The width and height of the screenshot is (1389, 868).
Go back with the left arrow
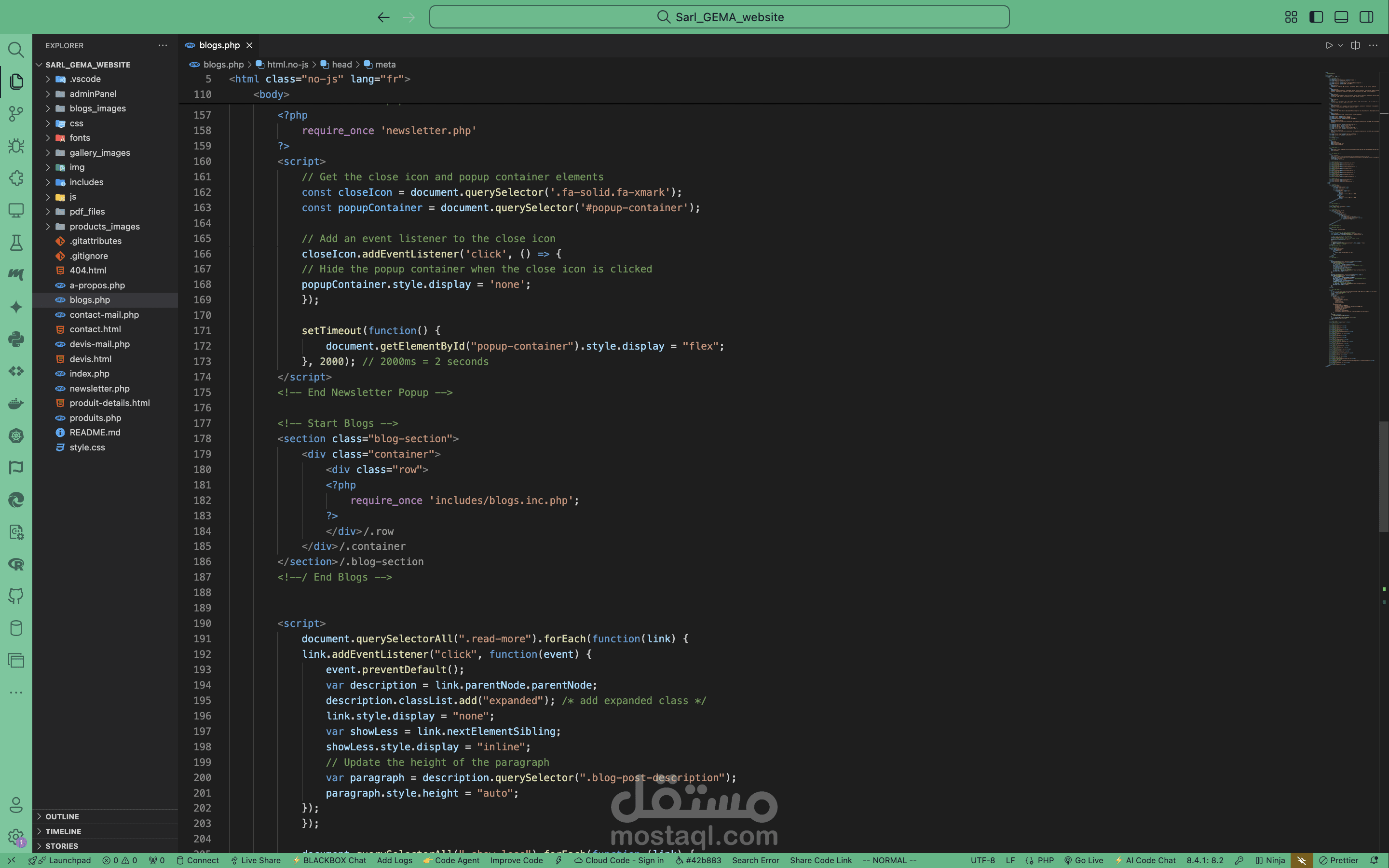383,17
